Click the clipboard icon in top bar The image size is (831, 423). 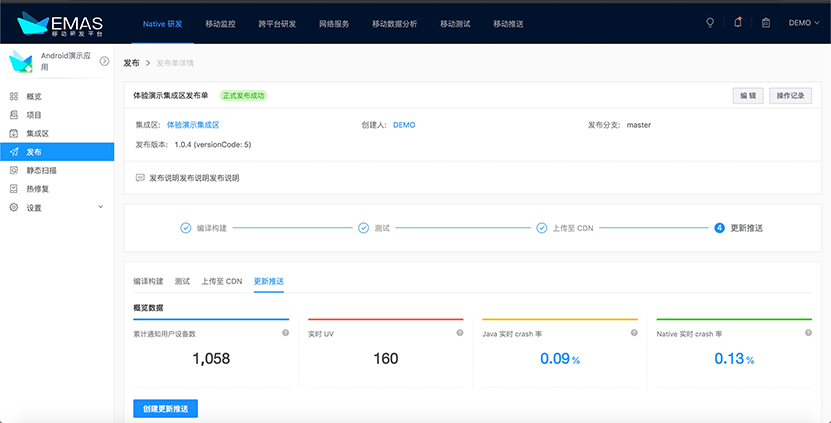tap(766, 22)
